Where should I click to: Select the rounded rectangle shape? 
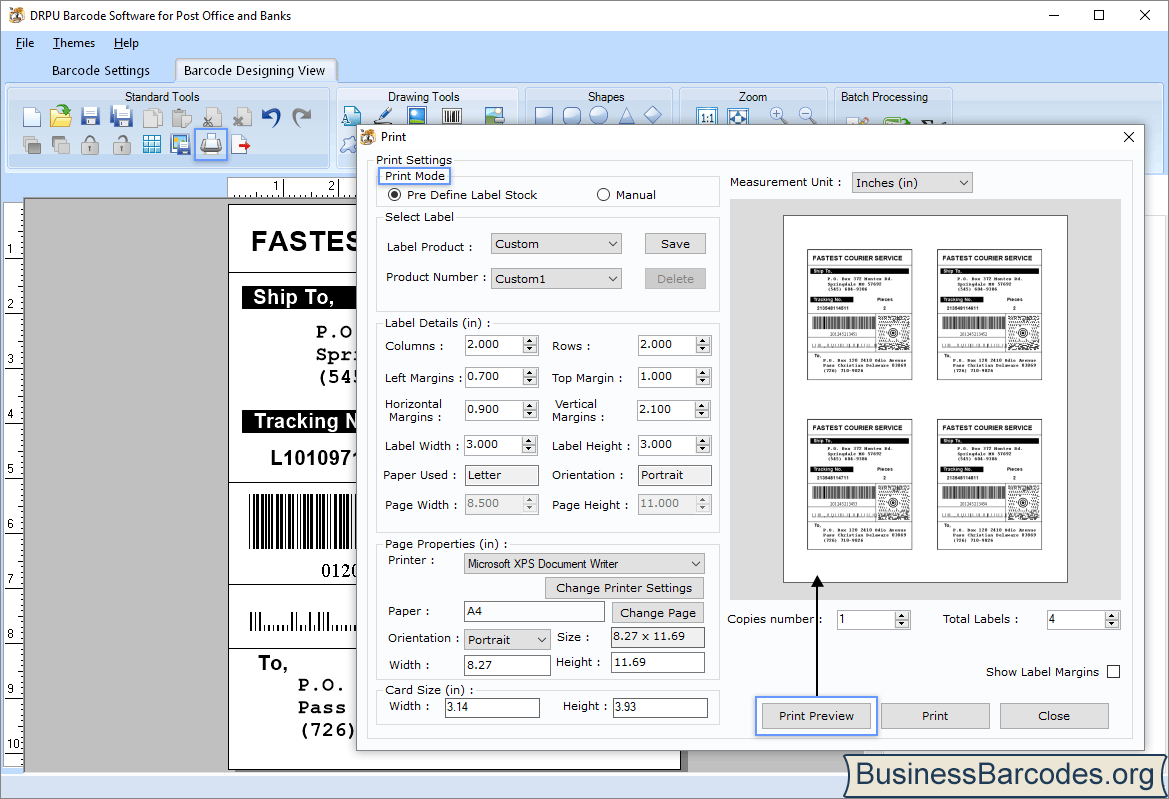click(x=572, y=116)
